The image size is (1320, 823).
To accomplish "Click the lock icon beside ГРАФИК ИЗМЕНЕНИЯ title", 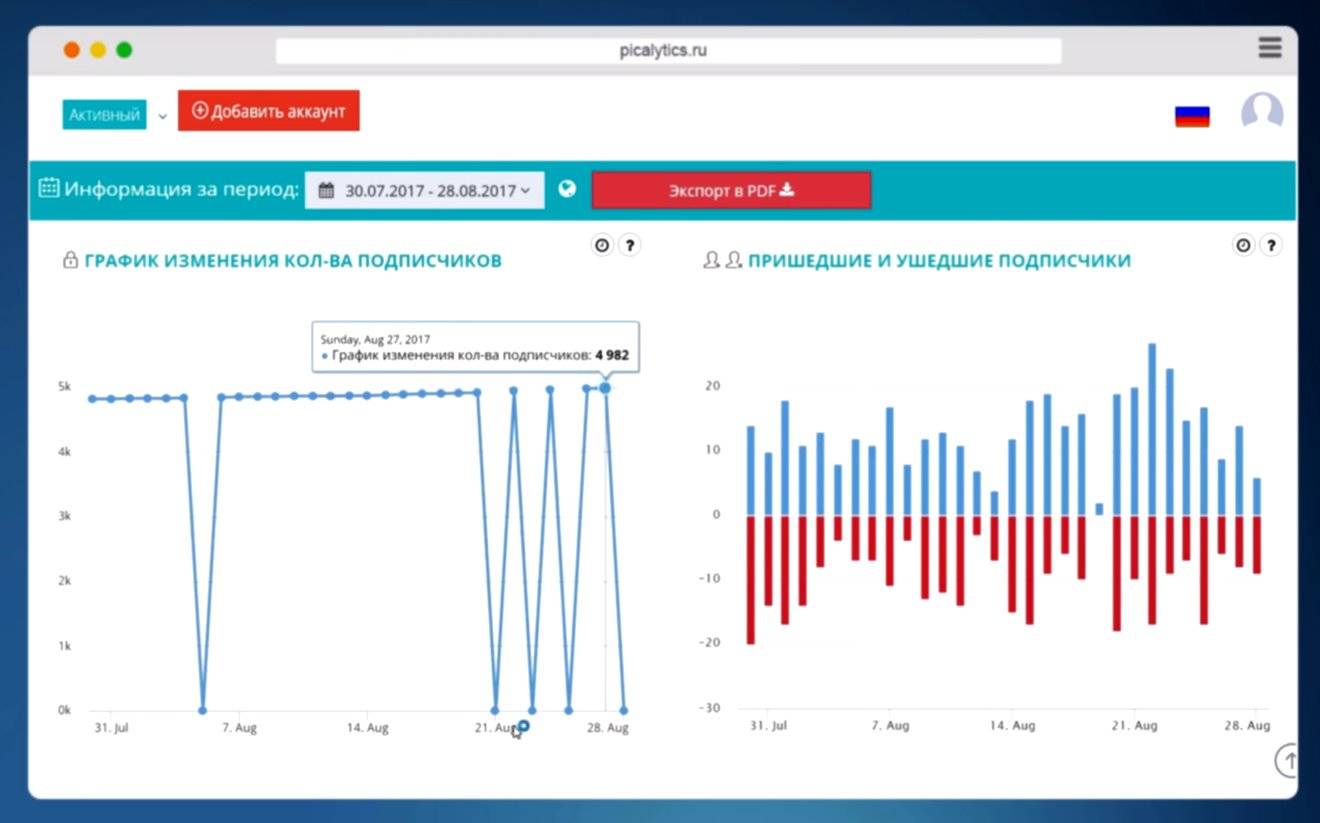I will pos(70,261).
